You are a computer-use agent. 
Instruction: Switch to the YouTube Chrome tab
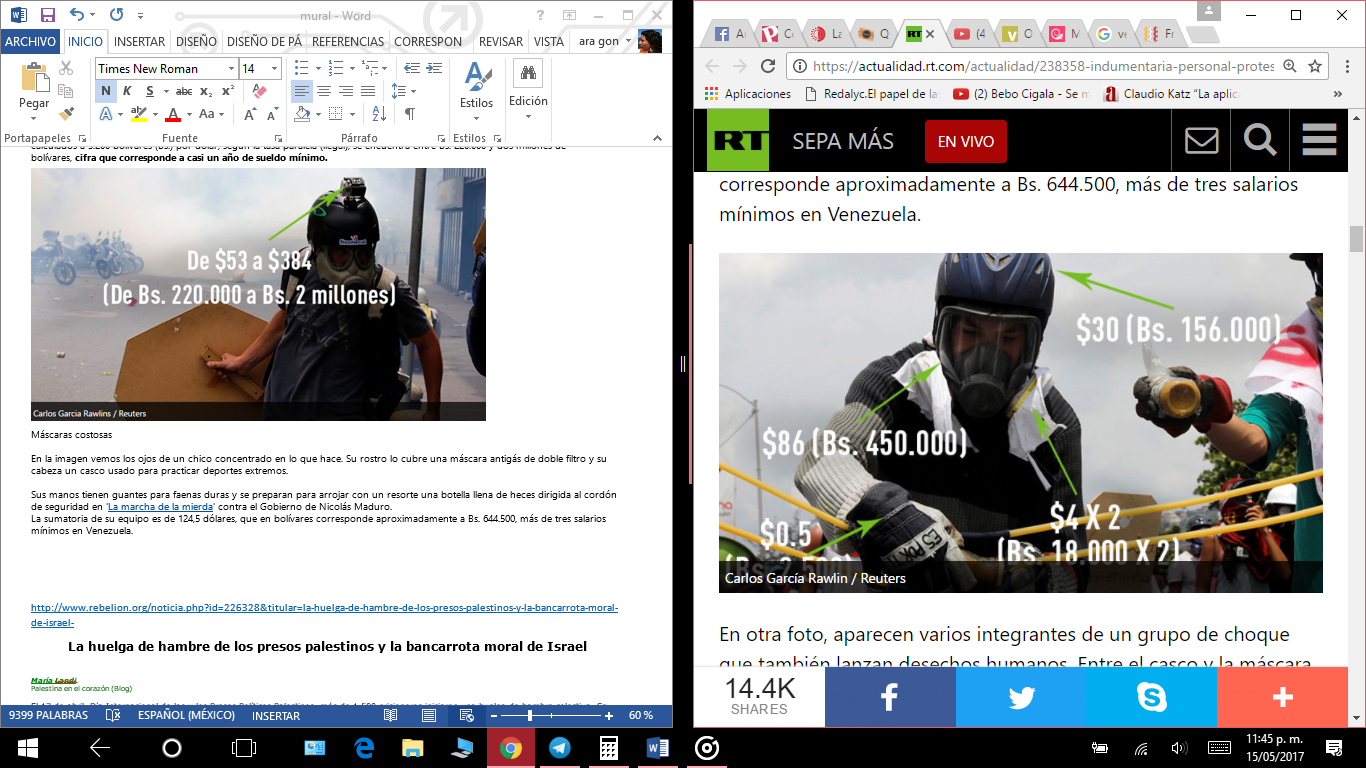click(x=969, y=34)
